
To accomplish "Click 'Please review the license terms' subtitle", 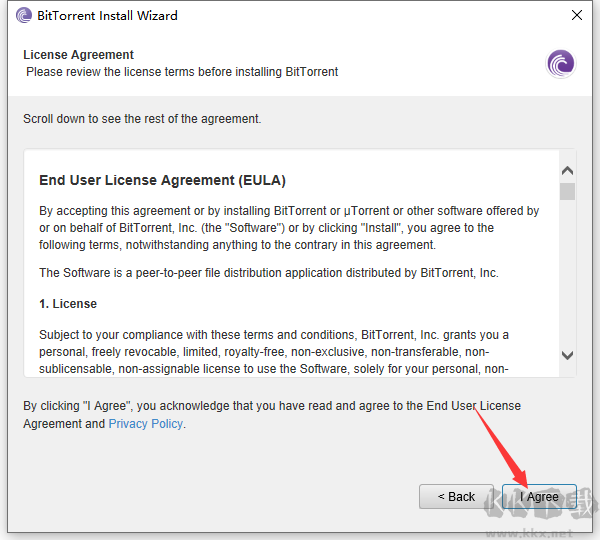I will click(182, 72).
